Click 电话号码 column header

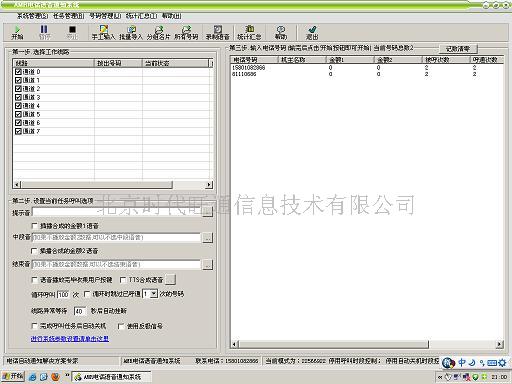click(x=254, y=60)
